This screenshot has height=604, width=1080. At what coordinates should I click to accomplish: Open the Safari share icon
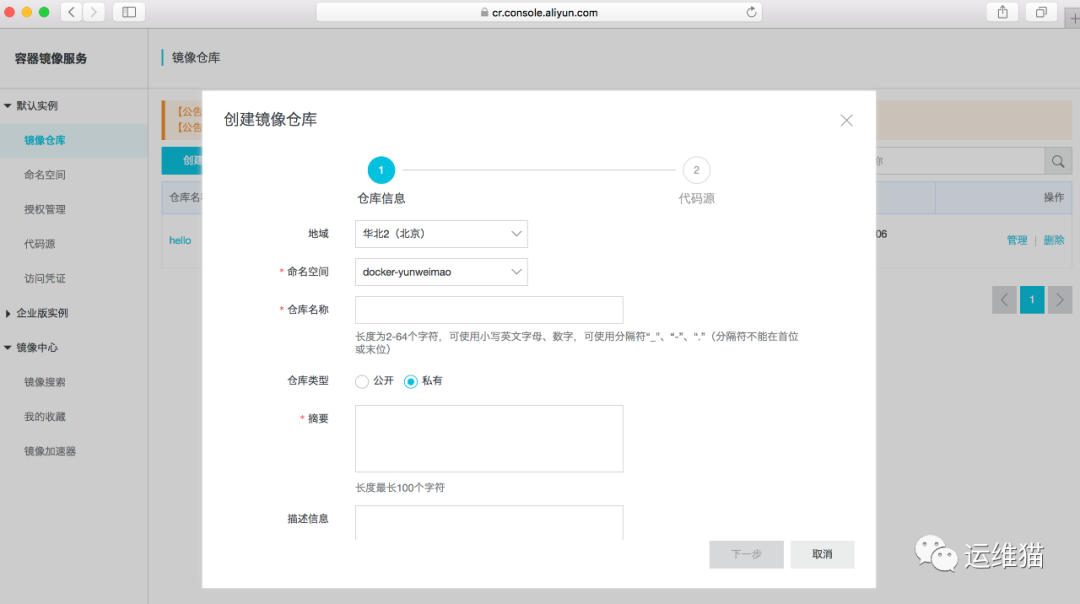click(x=1003, y=12)
